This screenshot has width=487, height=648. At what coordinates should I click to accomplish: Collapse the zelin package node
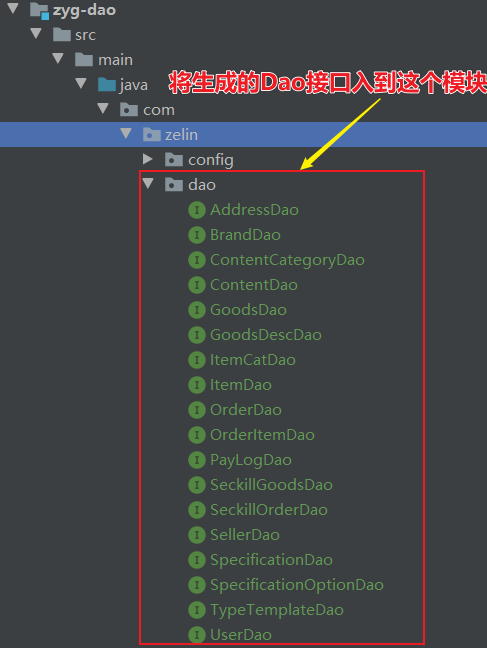pos(126,133)
